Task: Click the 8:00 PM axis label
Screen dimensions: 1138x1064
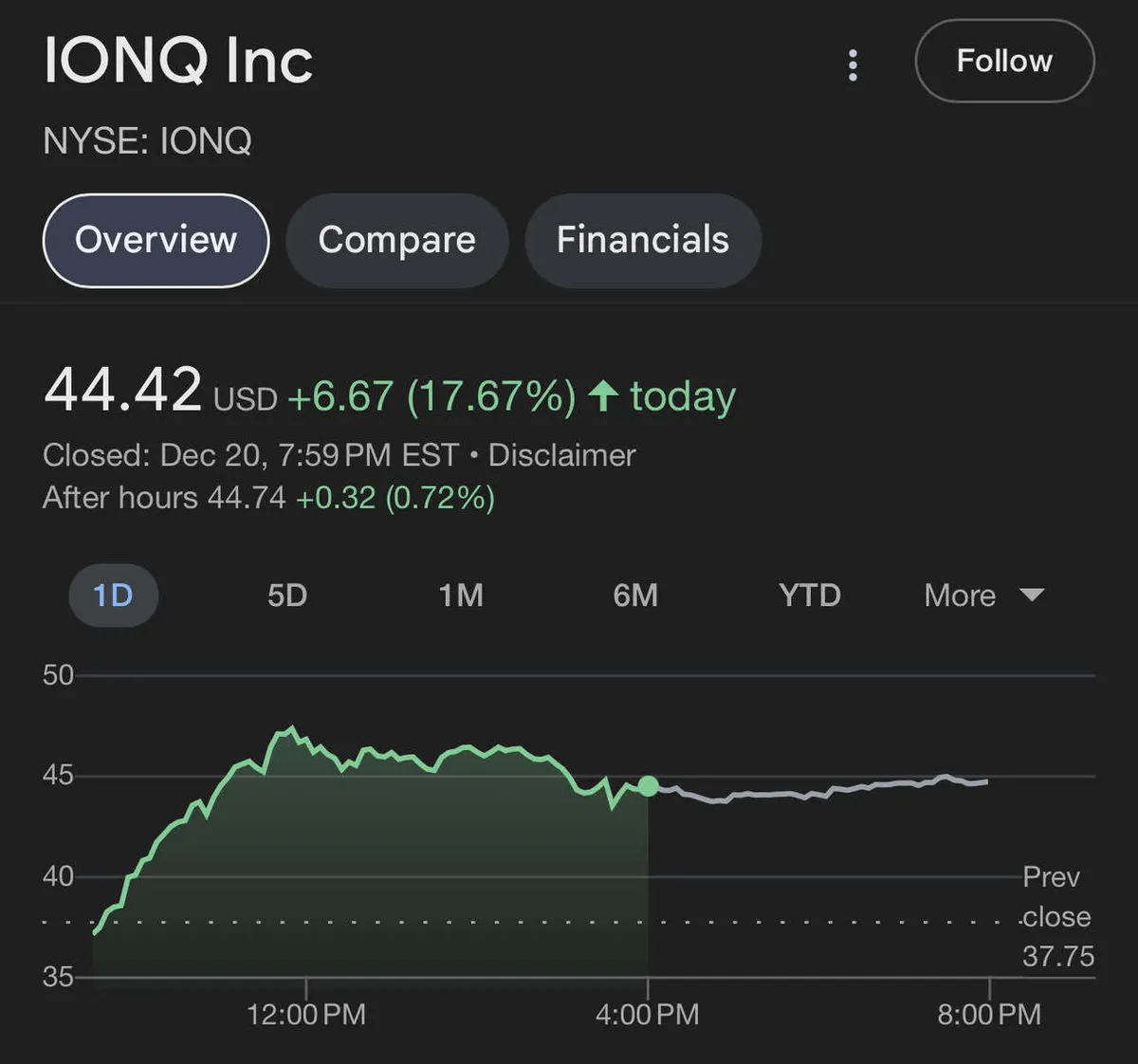Action: [988, 1015]
